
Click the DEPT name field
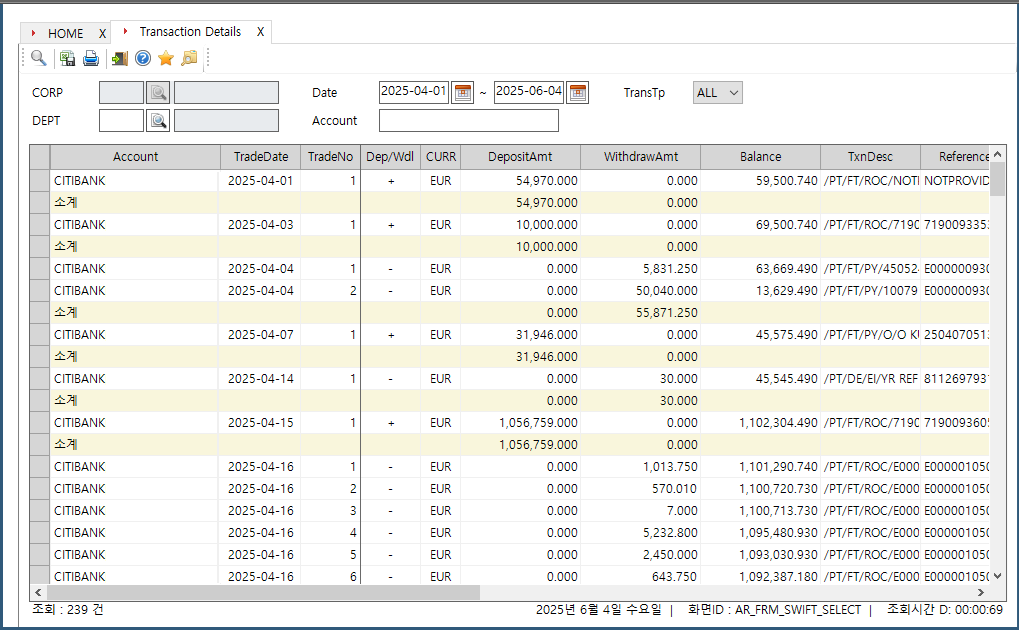[226, 120]
